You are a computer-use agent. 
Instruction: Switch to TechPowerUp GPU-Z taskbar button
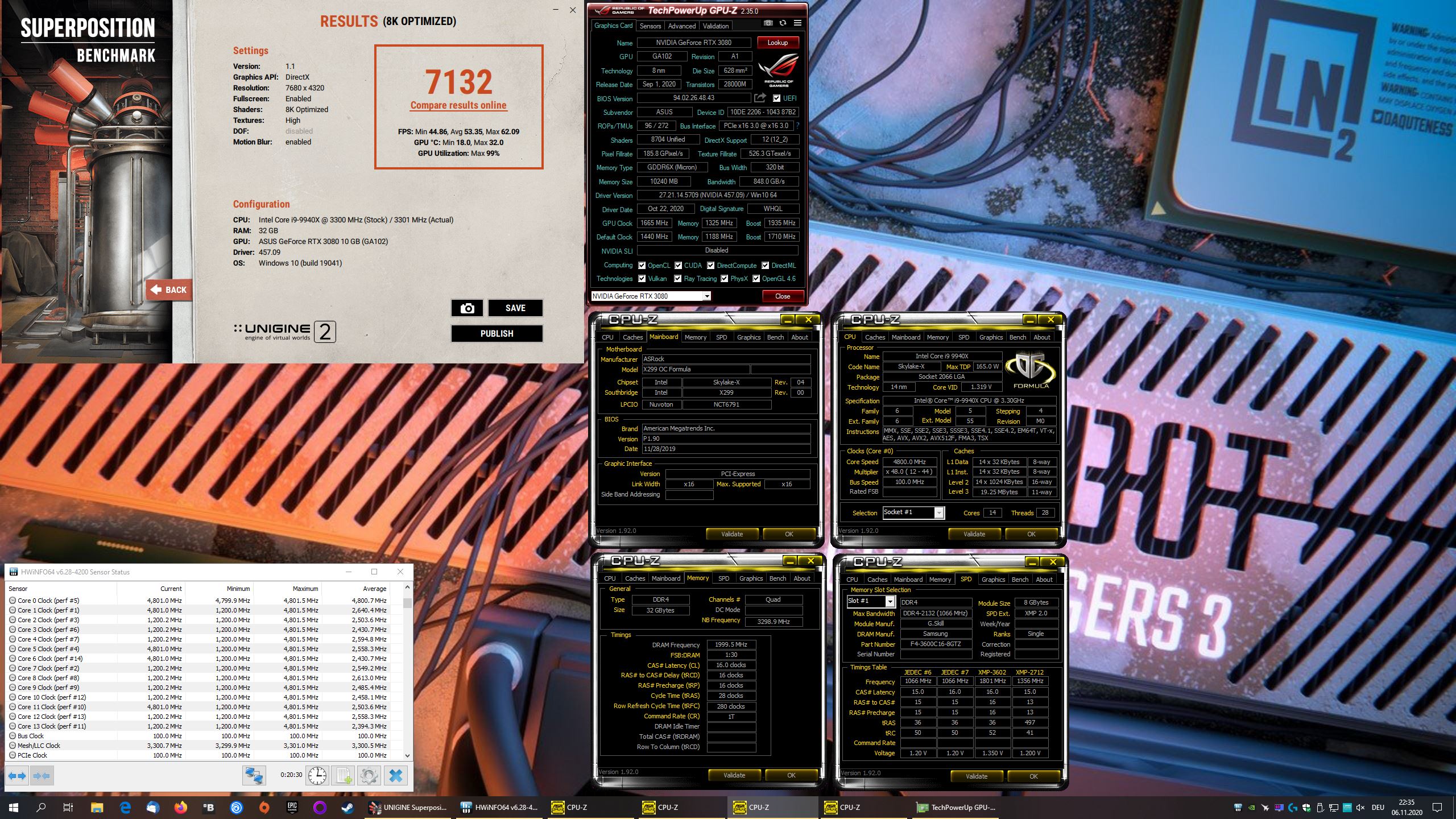955,807
